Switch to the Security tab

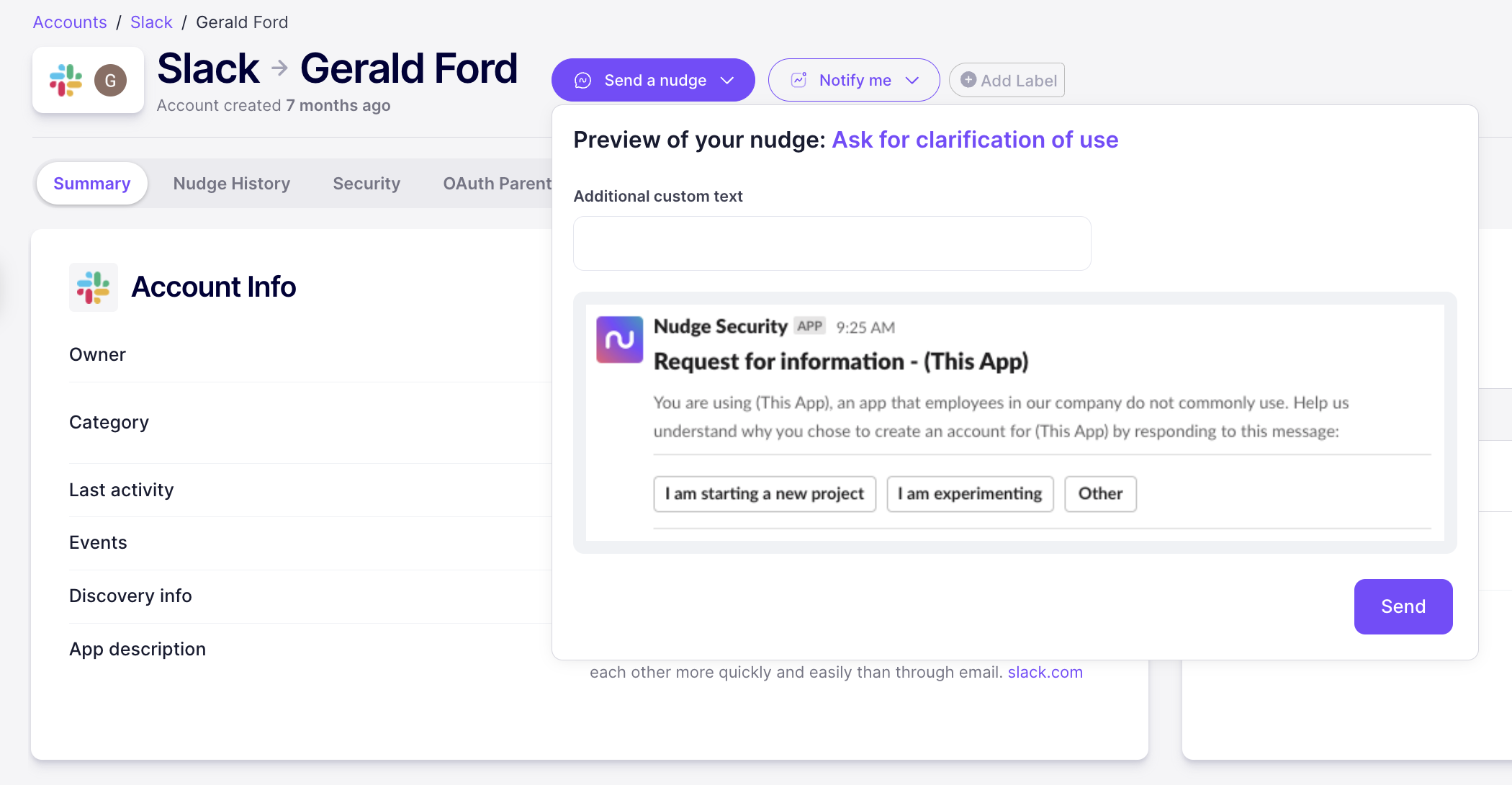[x=366, y=184]
